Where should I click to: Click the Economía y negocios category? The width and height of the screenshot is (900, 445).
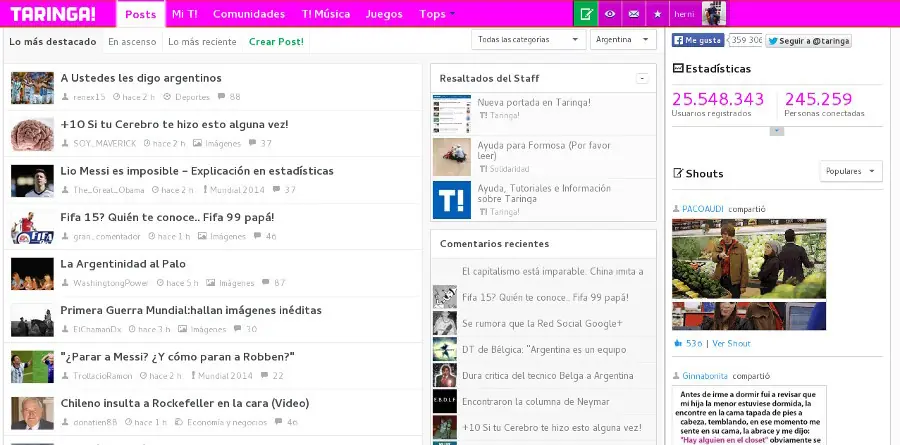[227, 423]
